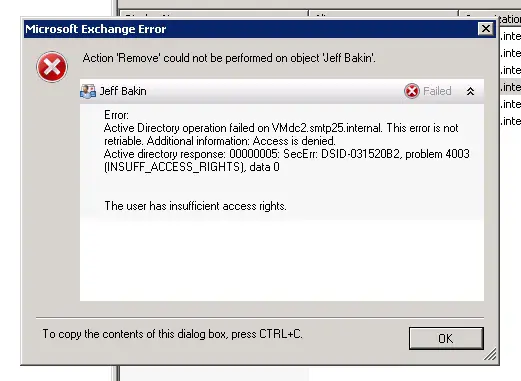Select the bottom '.inte' list row
Screen dimensions: 521x381
click(x=510, y=121)
